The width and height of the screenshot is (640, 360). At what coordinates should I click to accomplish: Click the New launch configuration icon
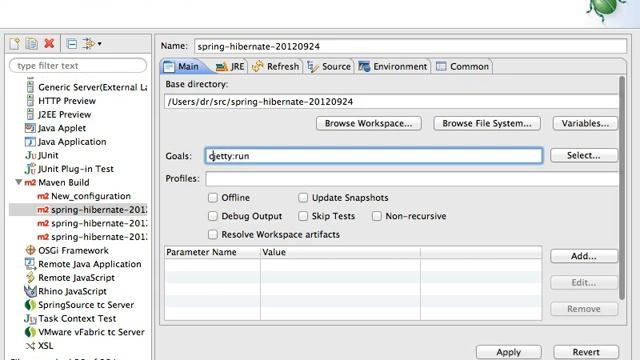tap(15, 44)
